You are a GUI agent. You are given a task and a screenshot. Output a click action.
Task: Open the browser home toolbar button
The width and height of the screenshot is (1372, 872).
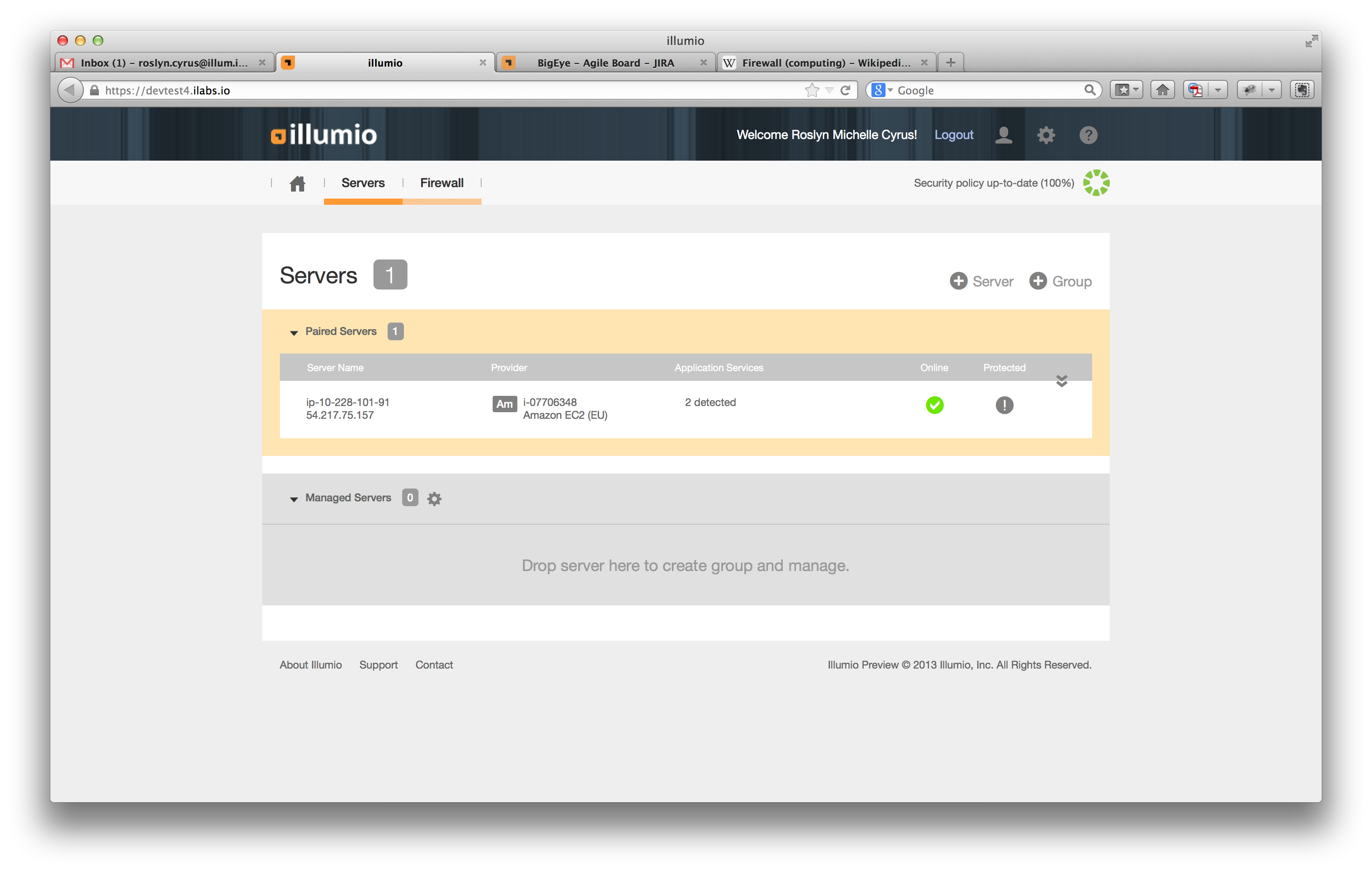(1162, 90)
